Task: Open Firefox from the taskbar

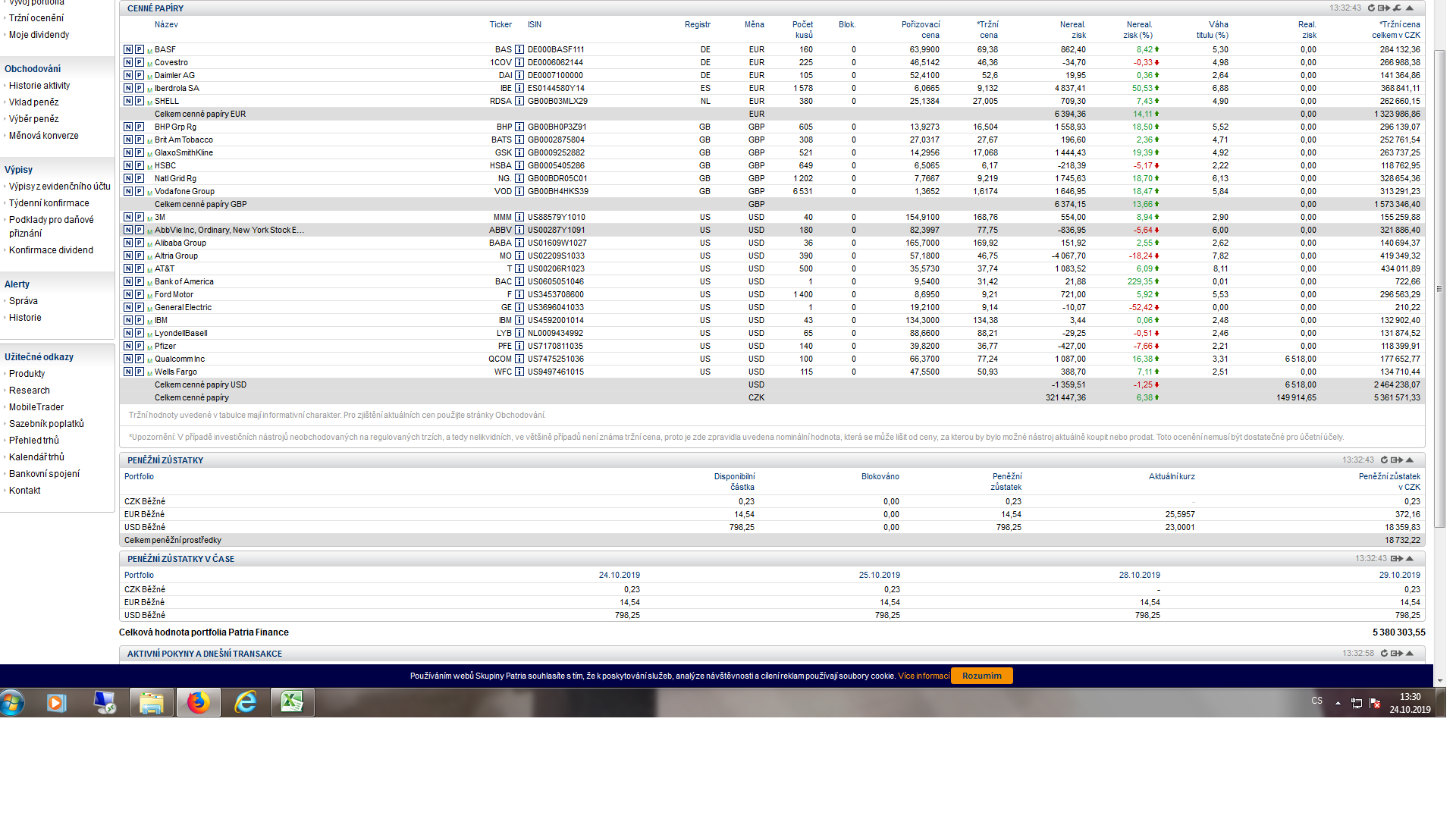Action: click(x=199, y=703)
